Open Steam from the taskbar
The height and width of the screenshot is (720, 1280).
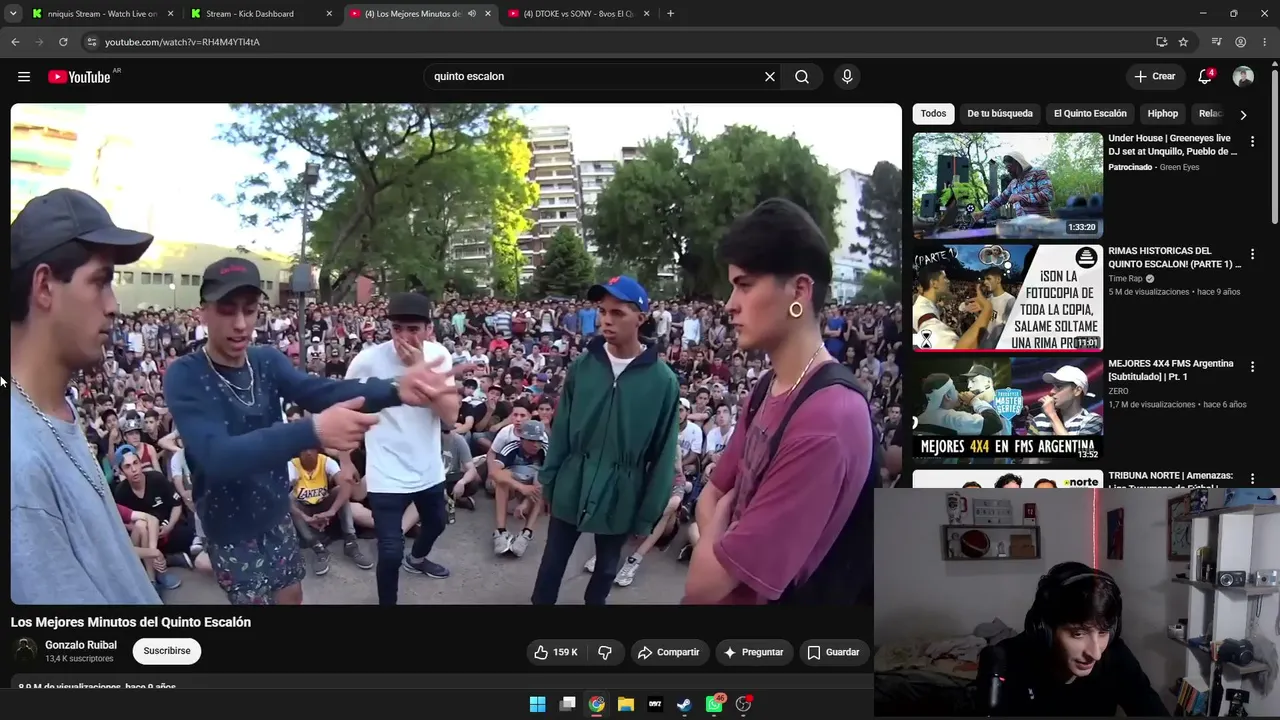click(684, 704)
